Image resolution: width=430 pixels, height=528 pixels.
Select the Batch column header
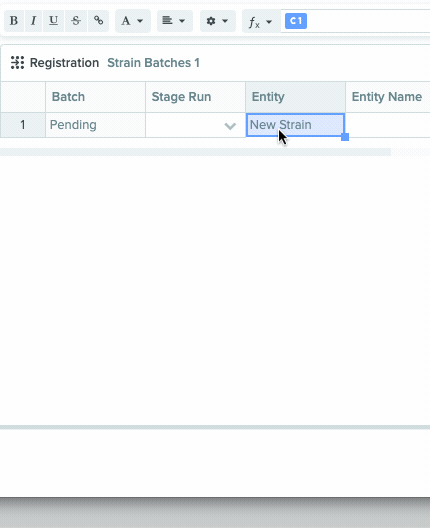(x=95, y=97)
